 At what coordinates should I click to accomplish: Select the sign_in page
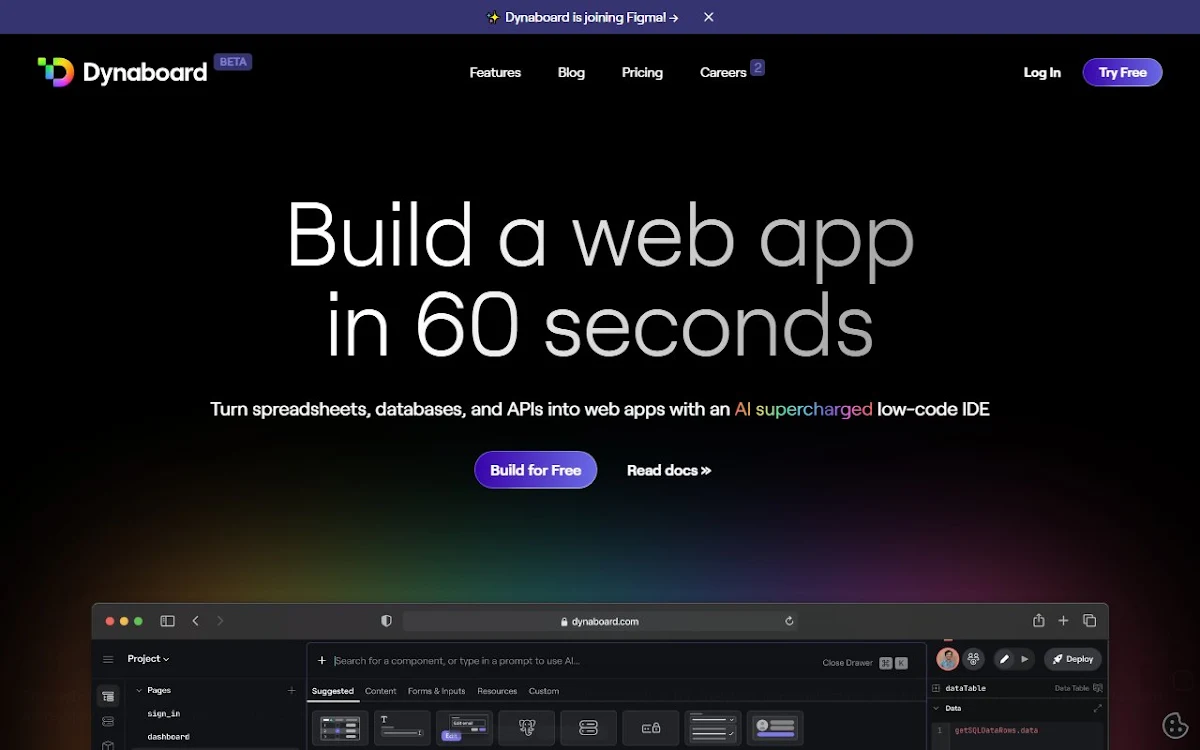[x=164, y=714]
